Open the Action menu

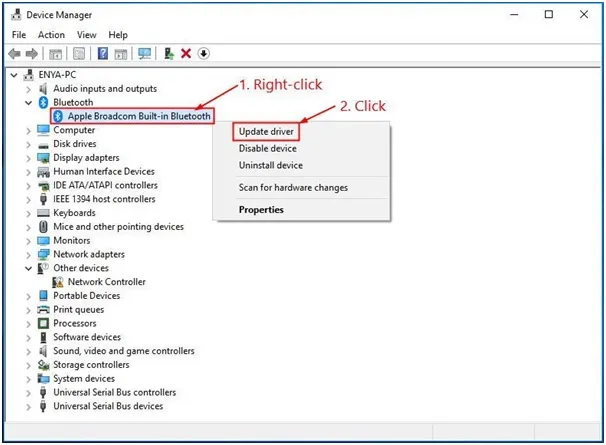click(x=51, y=35)
